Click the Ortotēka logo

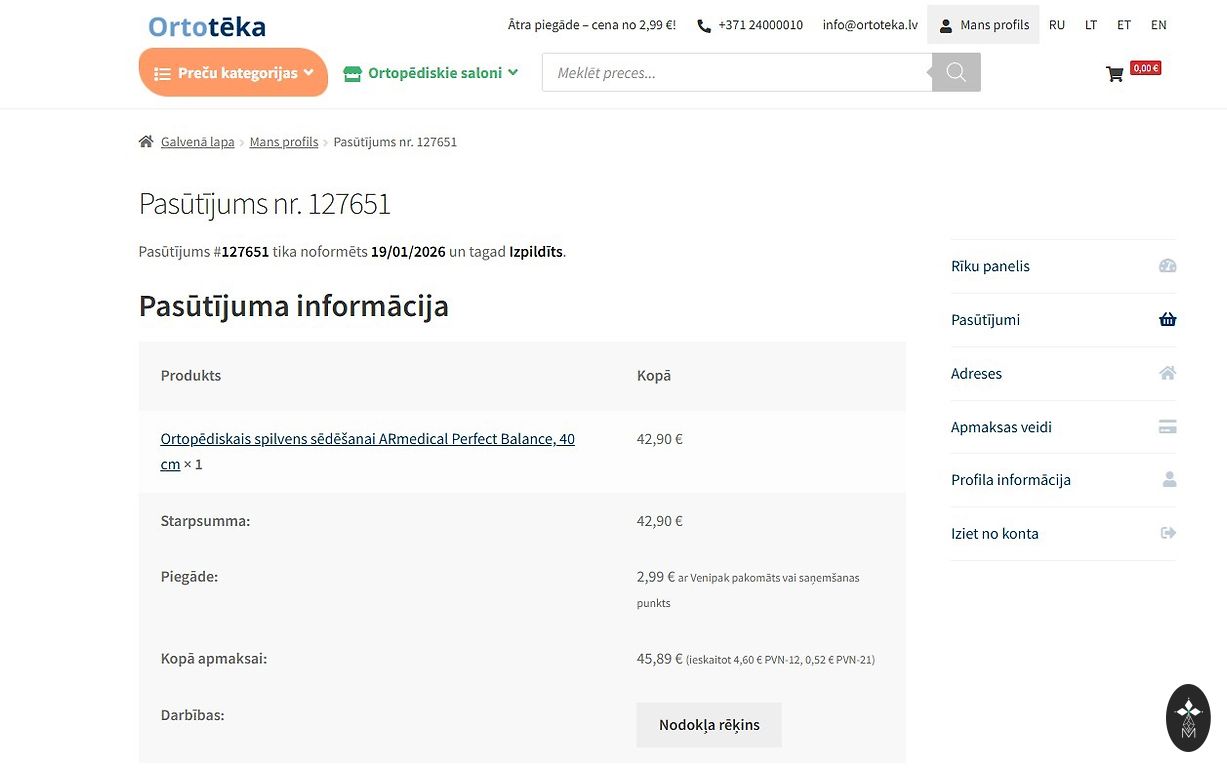[207, 26]
